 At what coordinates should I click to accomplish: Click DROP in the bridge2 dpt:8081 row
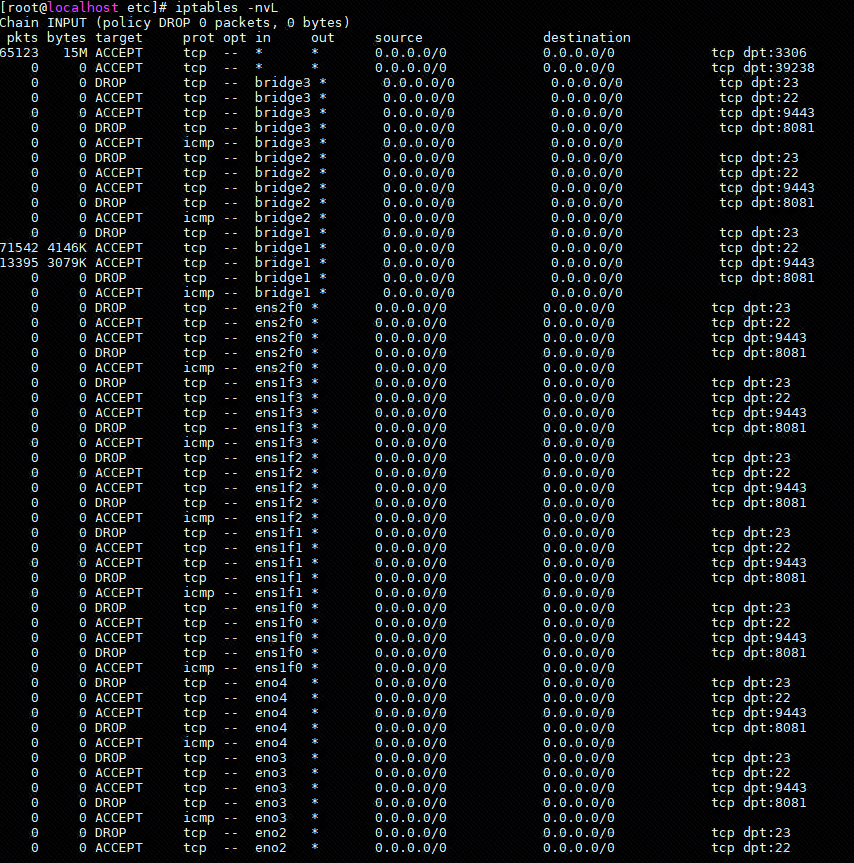click(110, 203)
